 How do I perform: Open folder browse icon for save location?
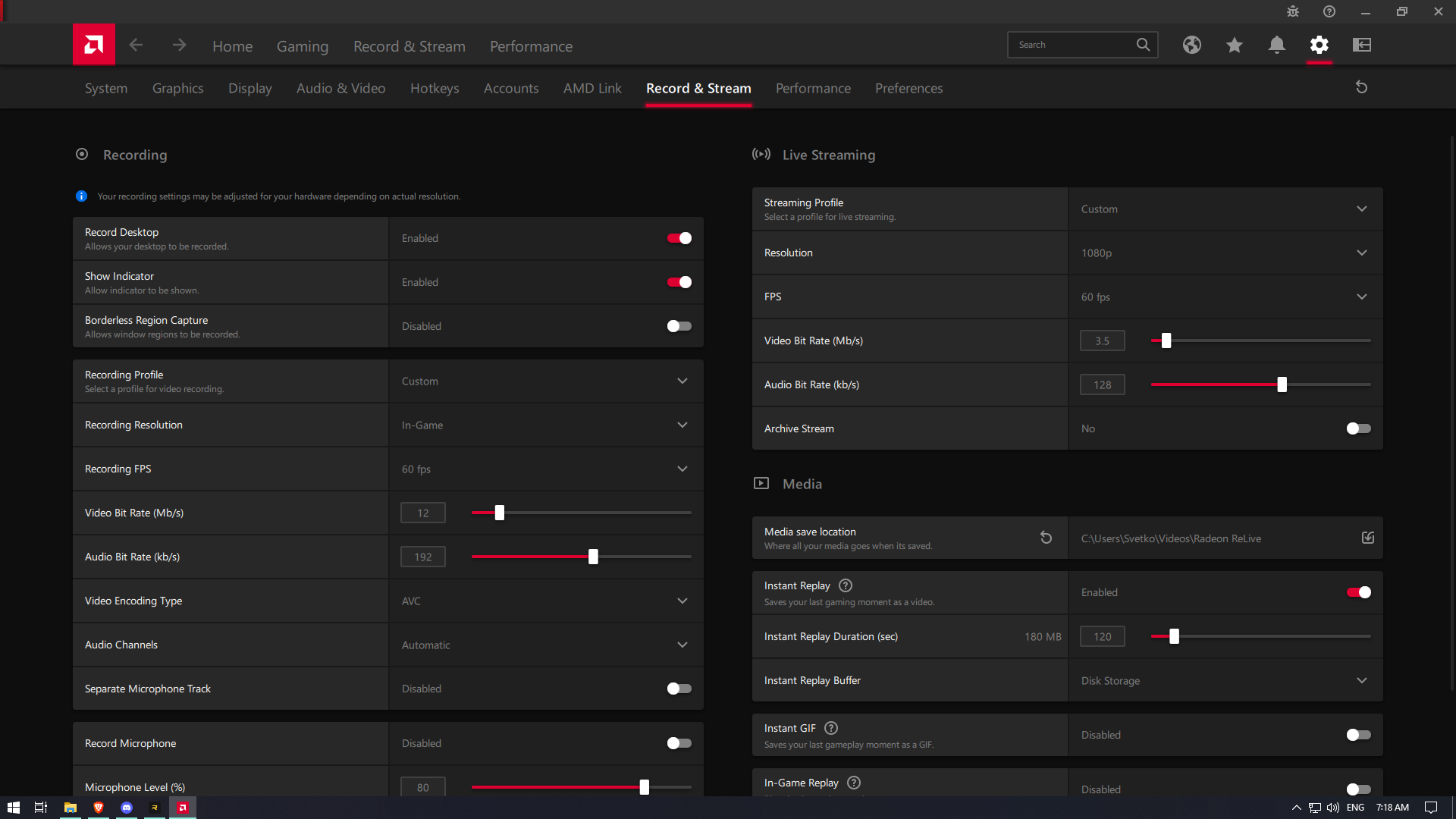click(x=1368, y=538)
